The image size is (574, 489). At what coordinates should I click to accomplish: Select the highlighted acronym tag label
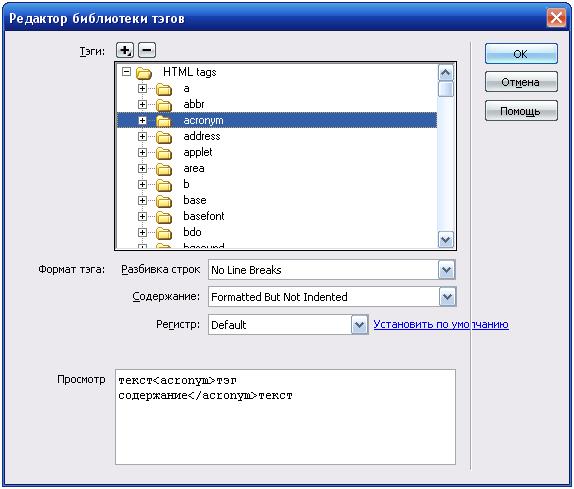click(203, 120)
